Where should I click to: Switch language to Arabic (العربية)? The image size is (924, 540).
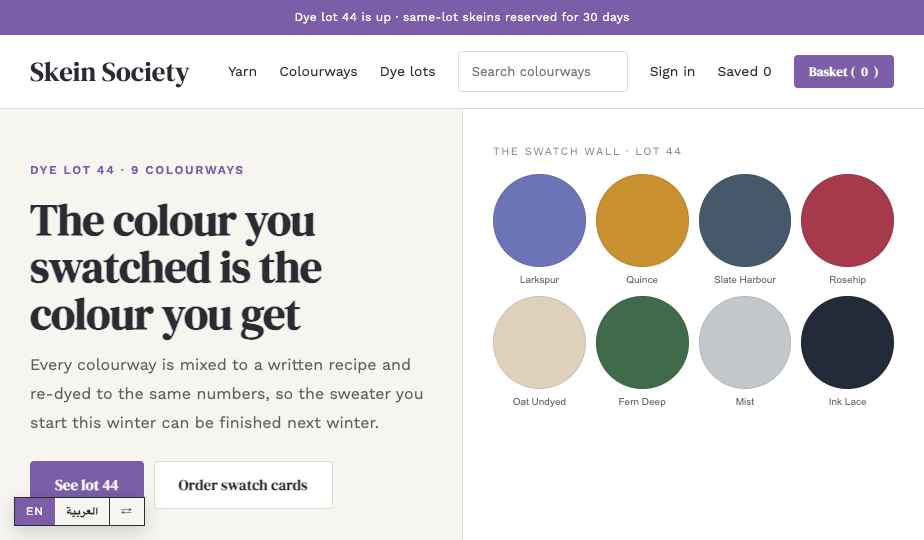pyautogui.click(x=82, y=511)
